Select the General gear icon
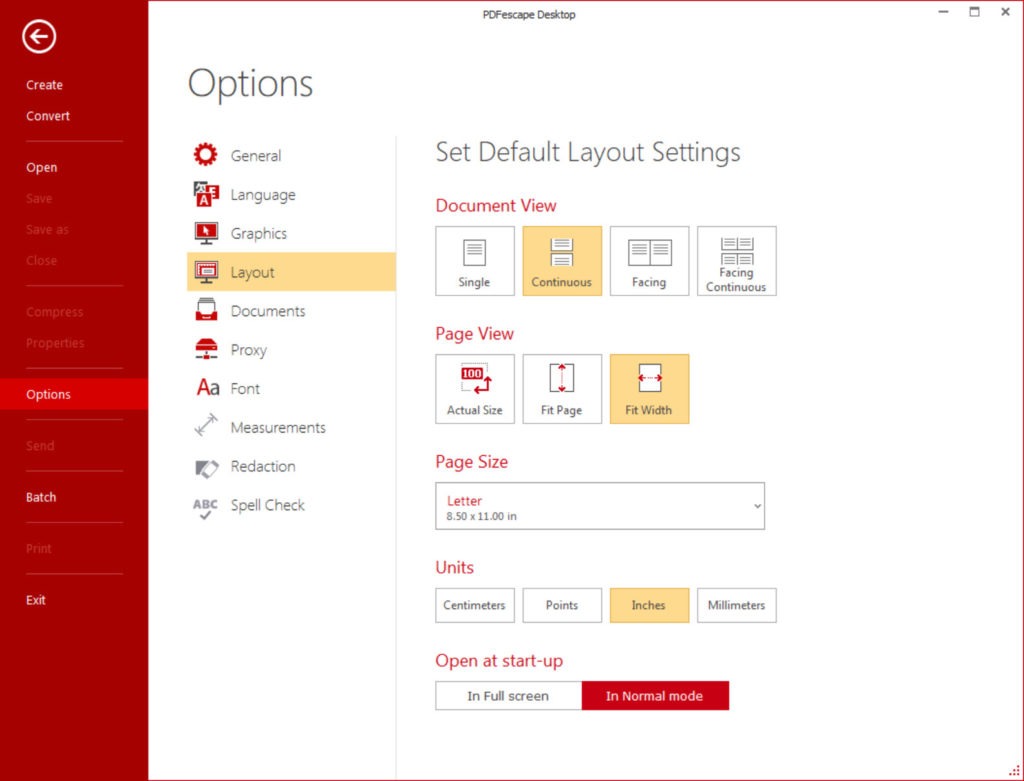This screenshot has height=781, width=1024. [x=205, y=155]
